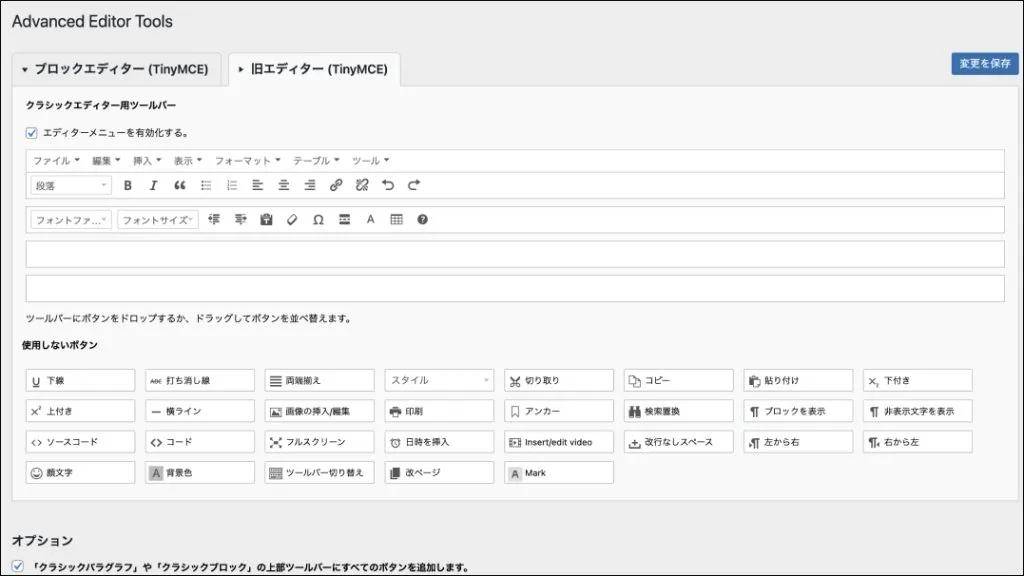Click the bulleted list icon
1024x576 pixels.
pos(206,185)
